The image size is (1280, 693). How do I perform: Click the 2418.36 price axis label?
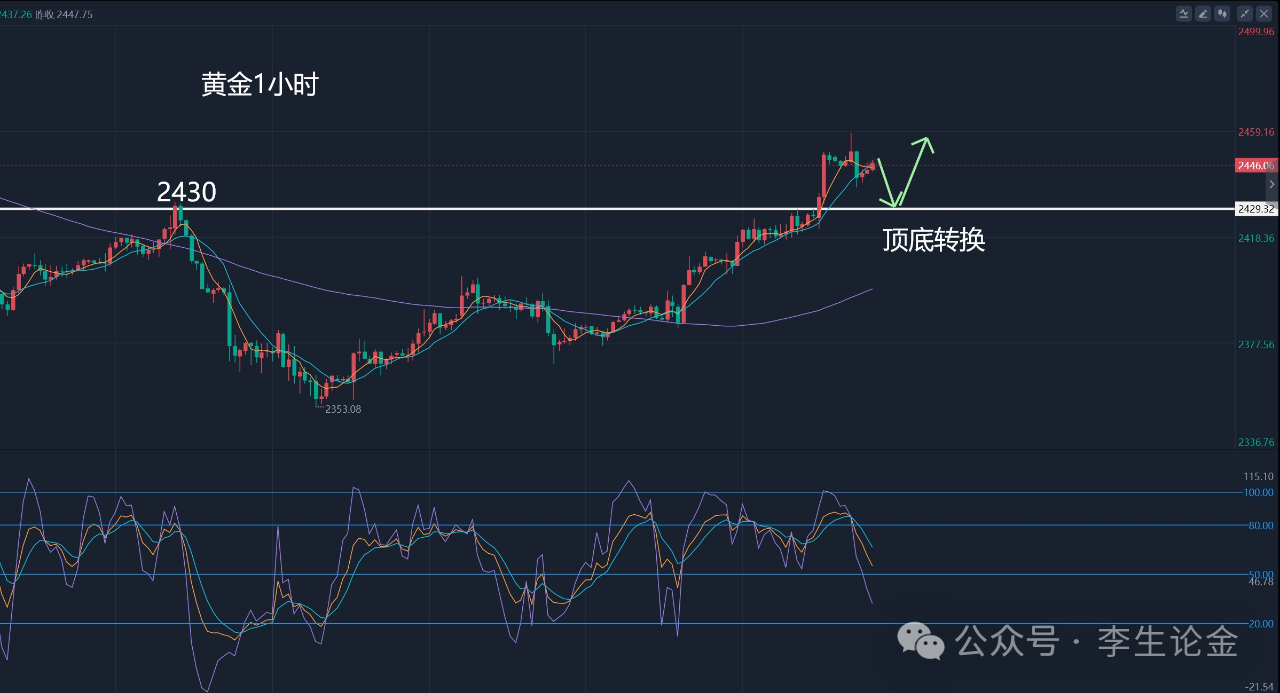tap(1255, 239)
